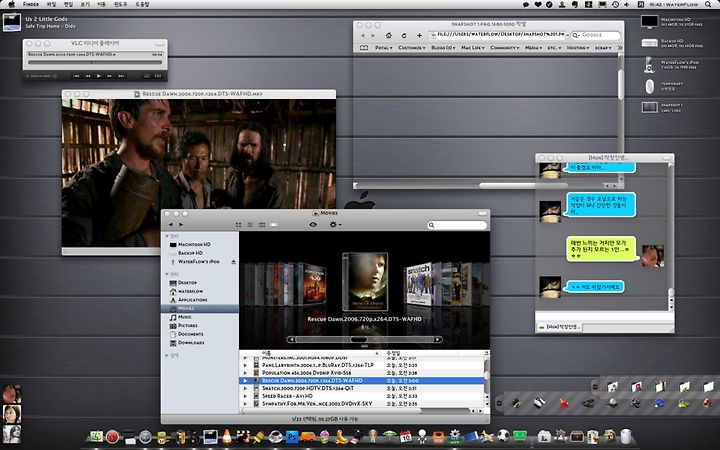The image size is (720, 450).
Task: Add bookmark with Safari plus button
Action: (x=419, y=35)
